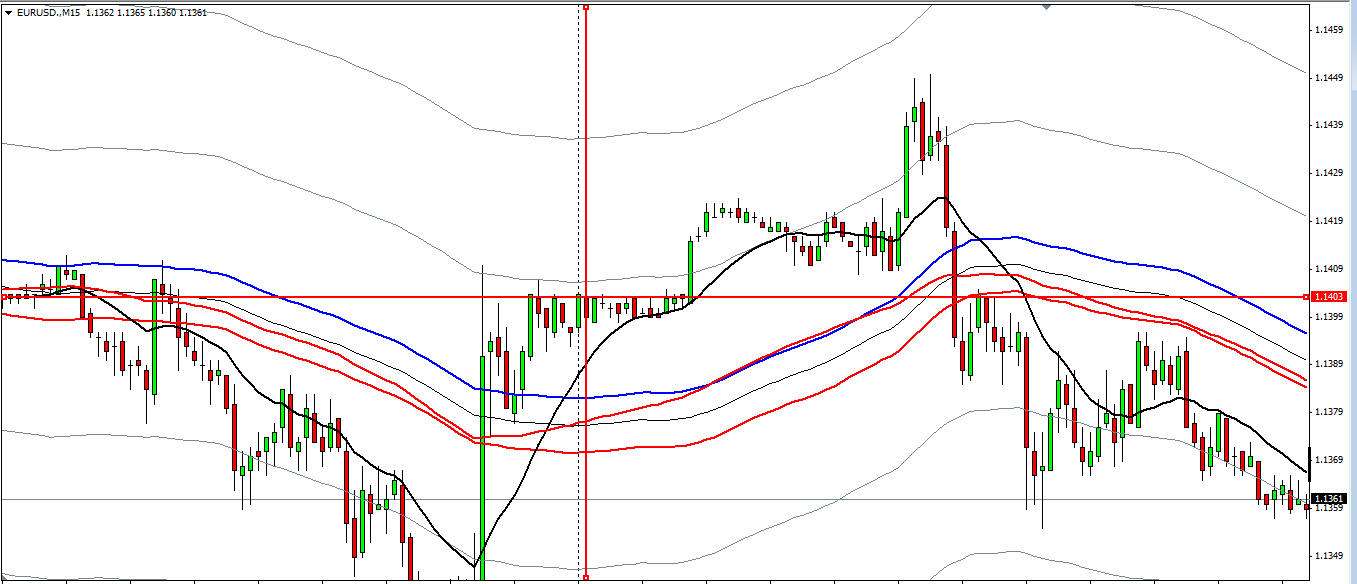1357x584 pixels.
Task: Click the red 1.1403 price label
Action: [1330, 297]
